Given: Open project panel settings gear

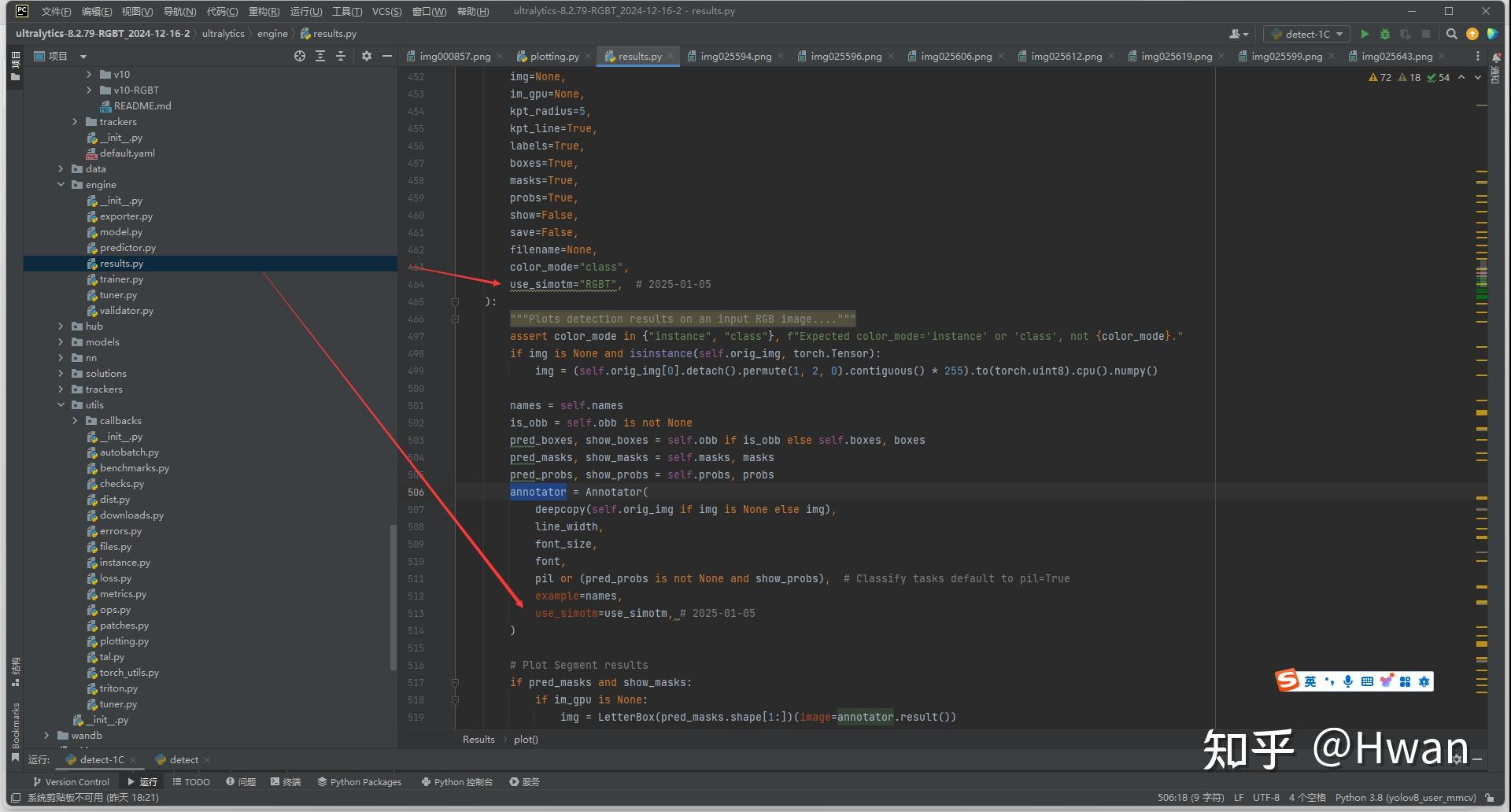Looking at the screenshot, I should click(x=366, y=56).
